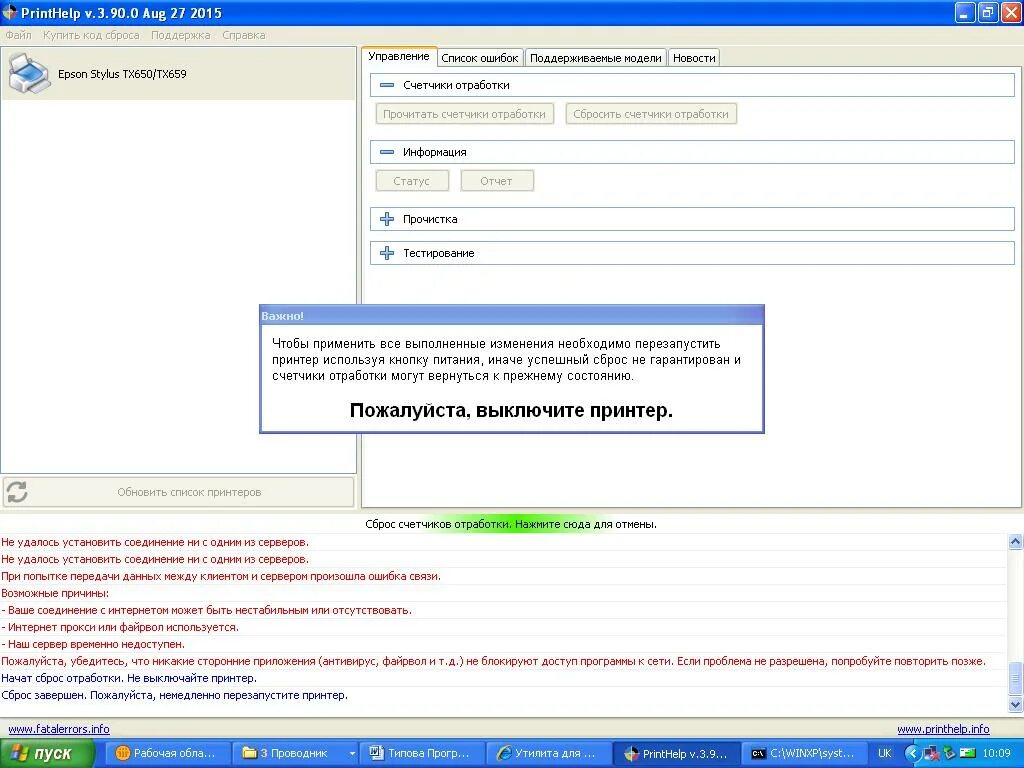Click the progress bar to cancel reset

[x=511, y=524]
